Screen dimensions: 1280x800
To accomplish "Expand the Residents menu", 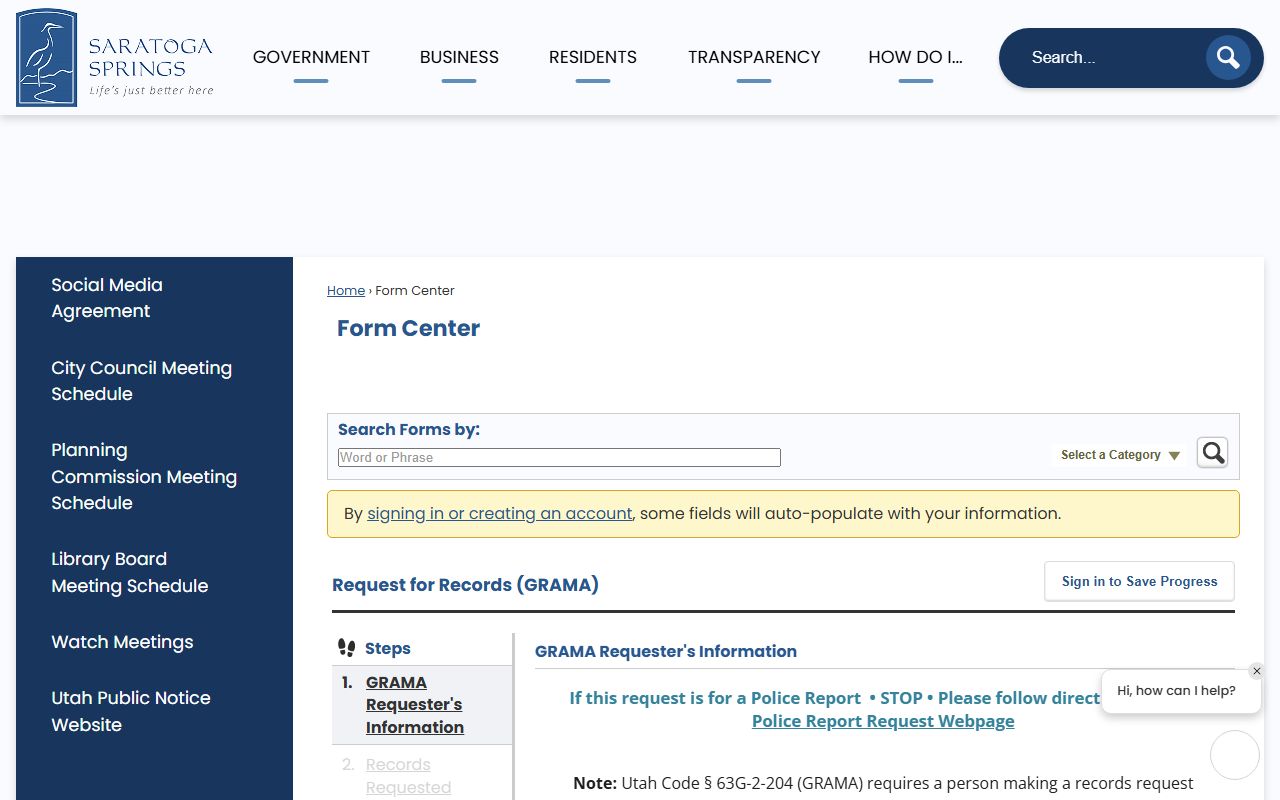I will coord(592,58).
